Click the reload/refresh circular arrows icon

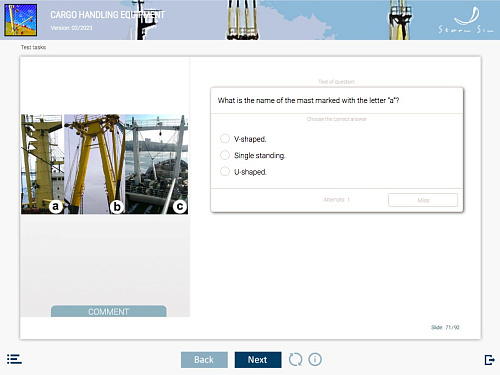(x=295, y=359)
